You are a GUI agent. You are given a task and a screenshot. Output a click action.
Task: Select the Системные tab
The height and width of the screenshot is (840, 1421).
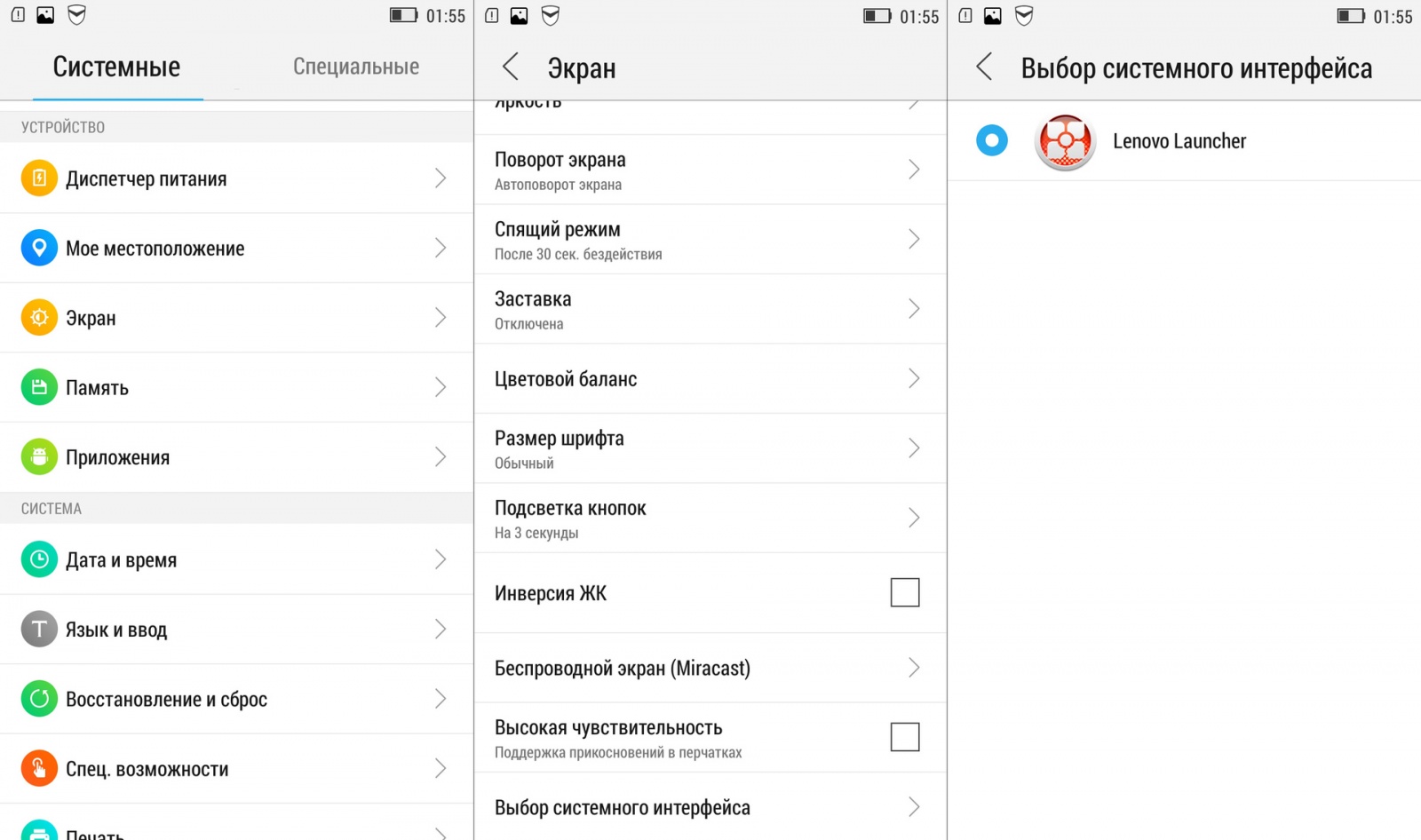(116, 67)
